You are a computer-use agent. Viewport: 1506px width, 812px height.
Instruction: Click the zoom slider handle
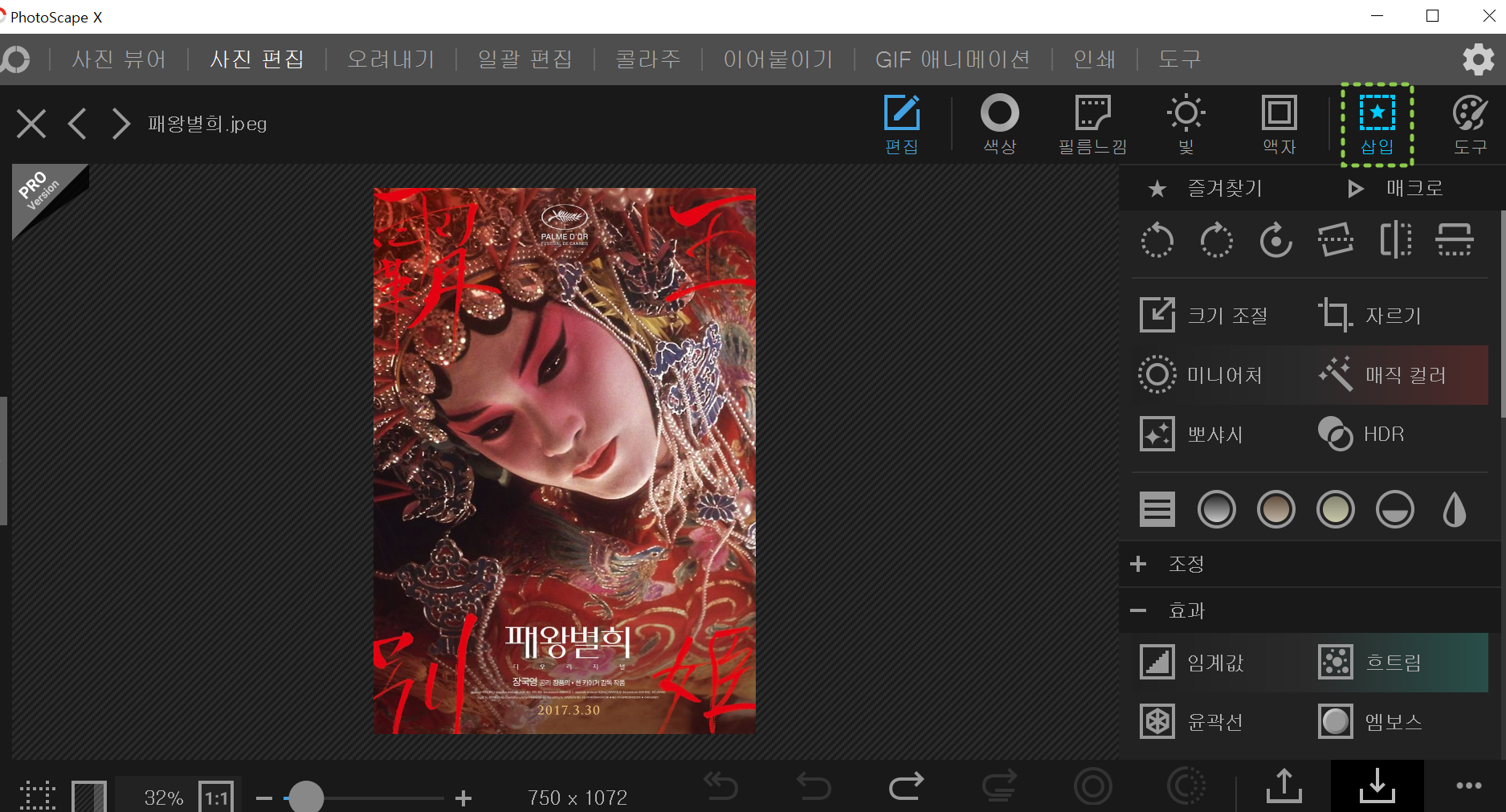click(x=306, y=798)
